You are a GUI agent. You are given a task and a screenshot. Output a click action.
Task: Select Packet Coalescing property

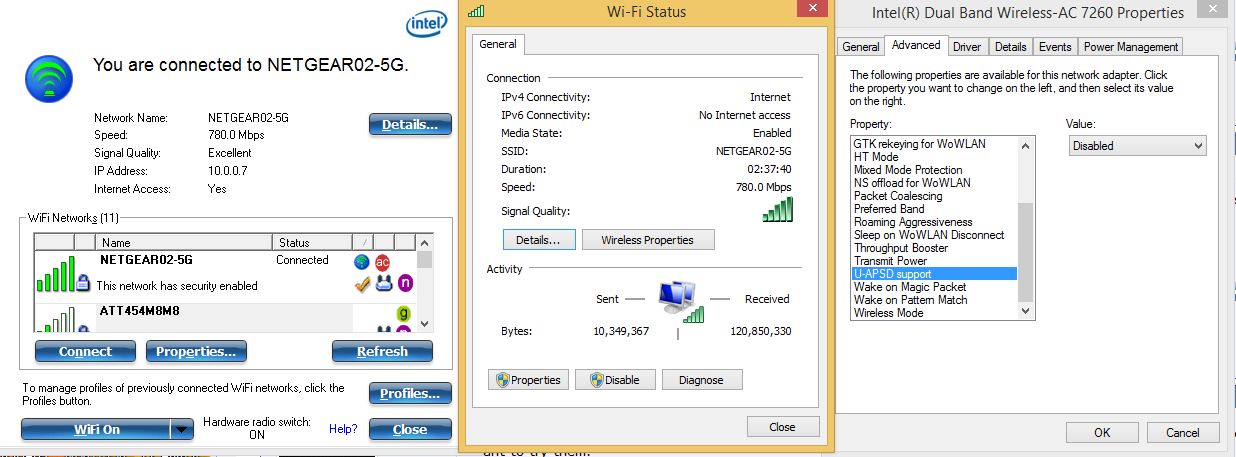(x=898, y=196)
